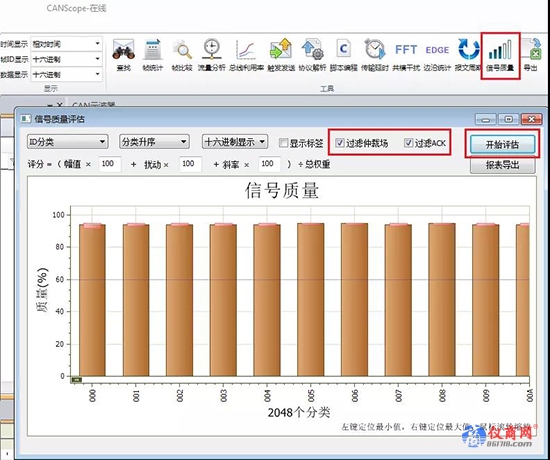Open the 帧统计 frame statistics tool

(x=153, y=54)
